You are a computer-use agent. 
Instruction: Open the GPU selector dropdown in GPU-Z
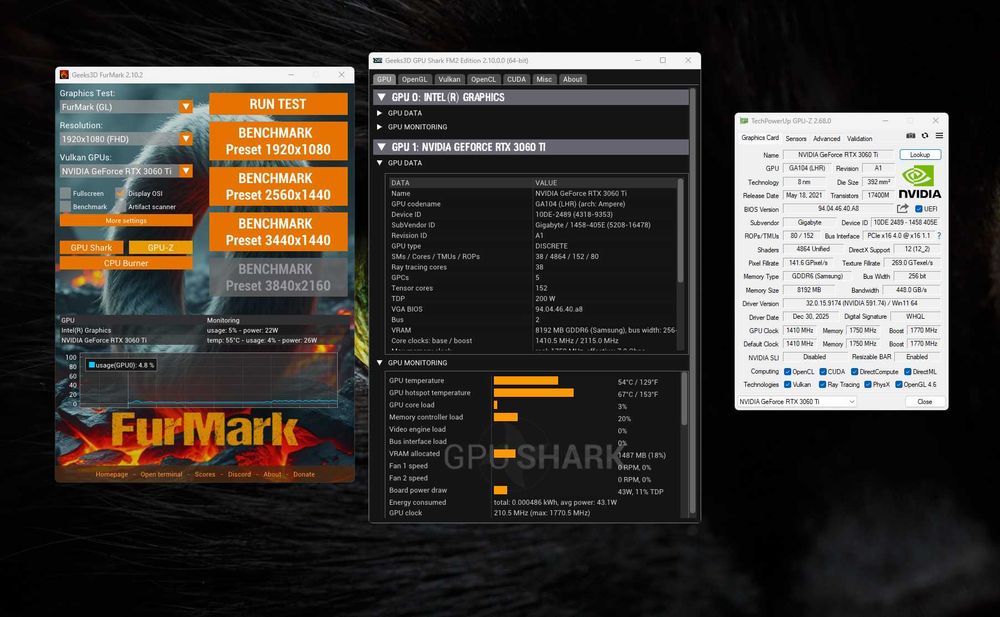point(797,401)
